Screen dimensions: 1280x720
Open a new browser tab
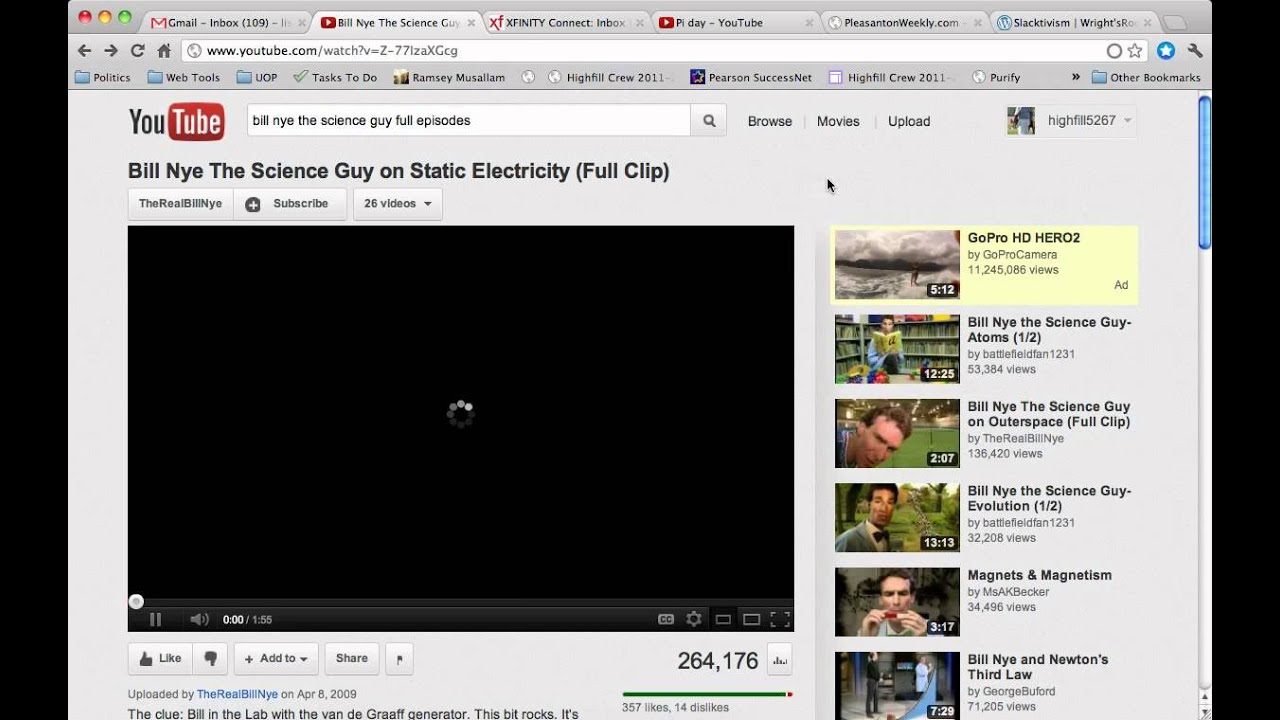point(1176,22)
